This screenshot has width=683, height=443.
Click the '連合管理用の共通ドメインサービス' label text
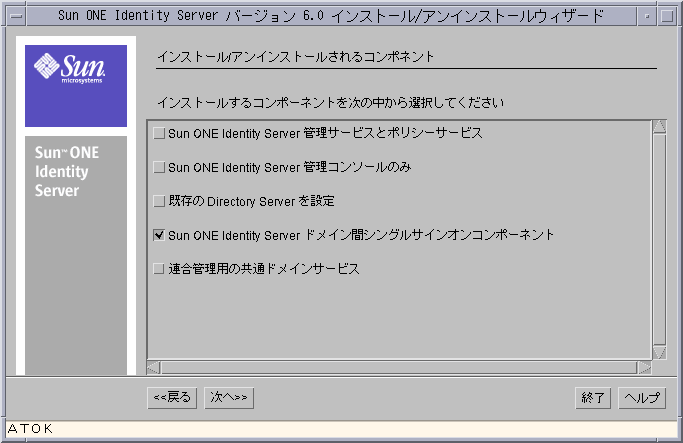click(x=264, y=269)
